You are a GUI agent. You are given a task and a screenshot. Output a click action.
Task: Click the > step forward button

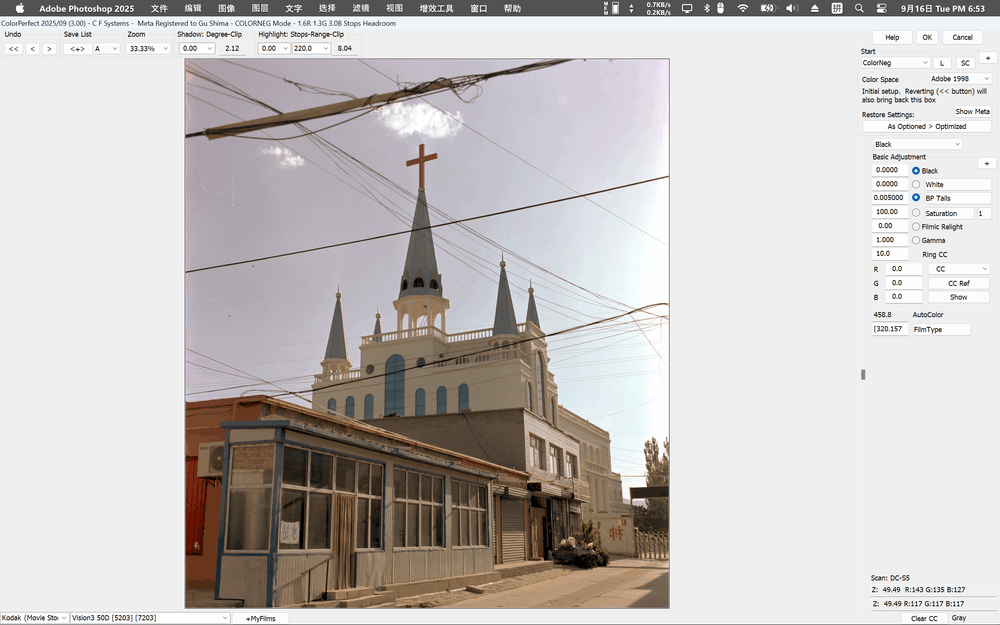[49, 48]
